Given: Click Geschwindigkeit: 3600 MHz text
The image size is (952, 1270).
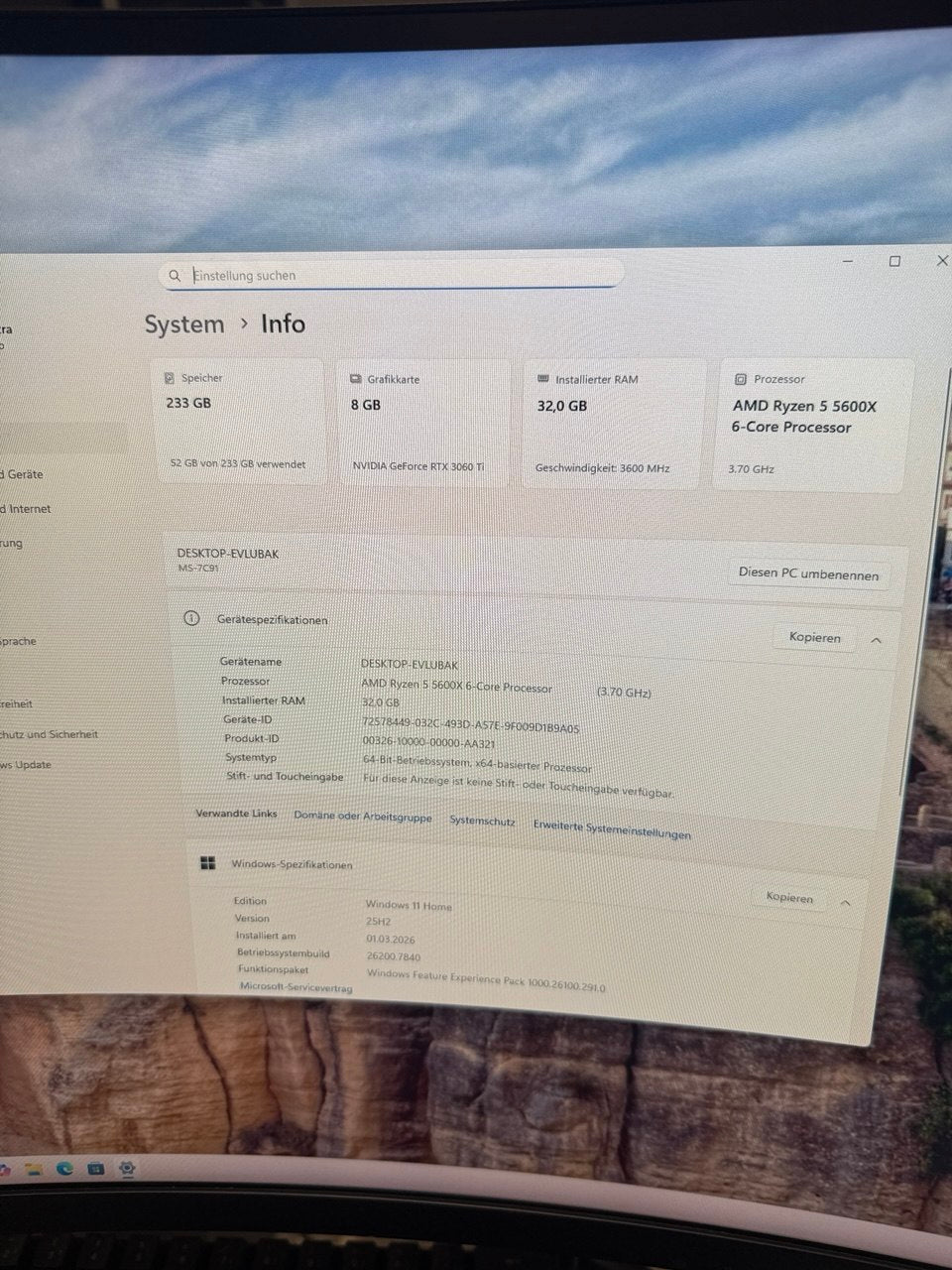Looking at the screenshot, I should coord(602,467).
